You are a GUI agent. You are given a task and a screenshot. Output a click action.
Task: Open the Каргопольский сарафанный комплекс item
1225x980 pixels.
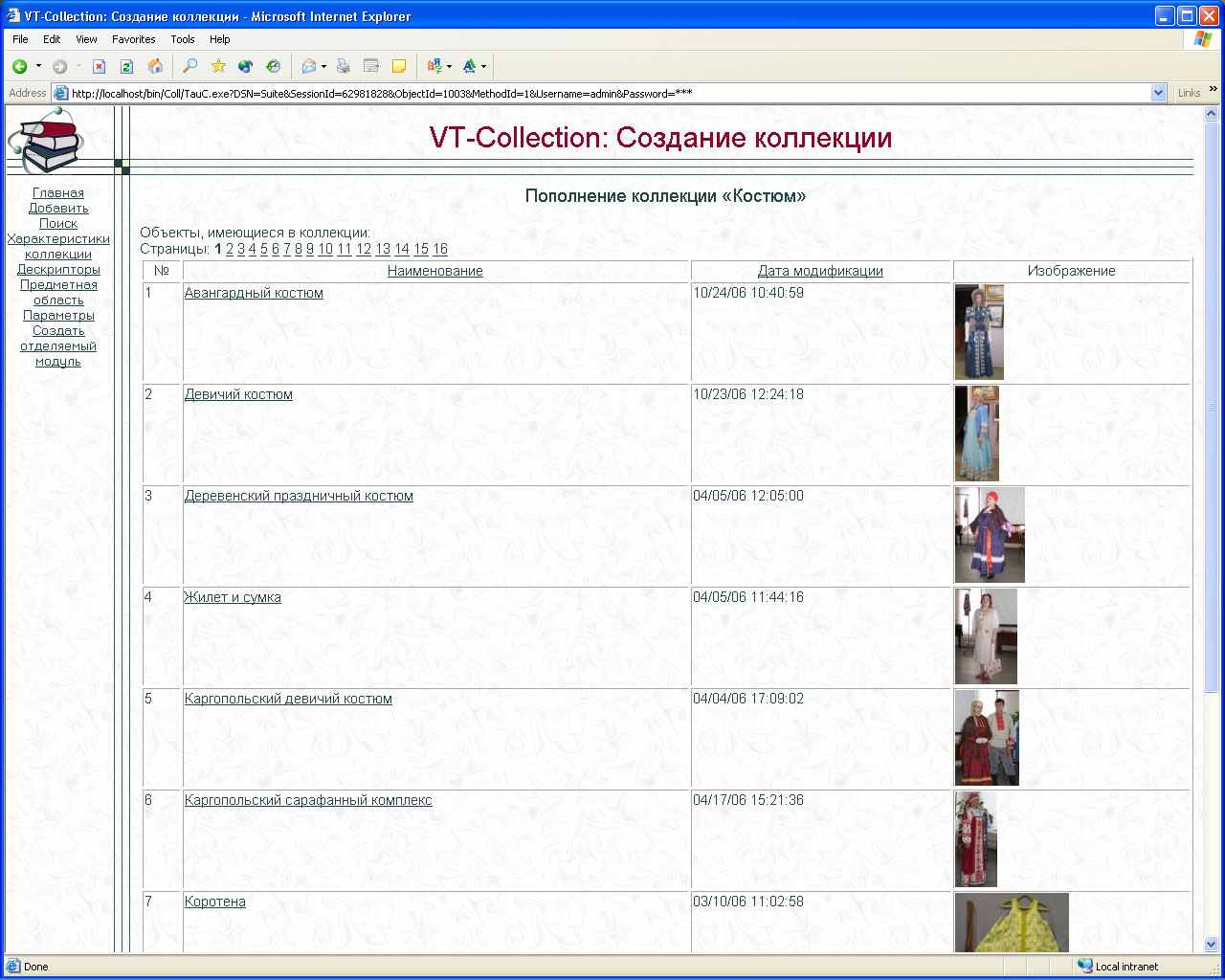click(x=308, y=800)
